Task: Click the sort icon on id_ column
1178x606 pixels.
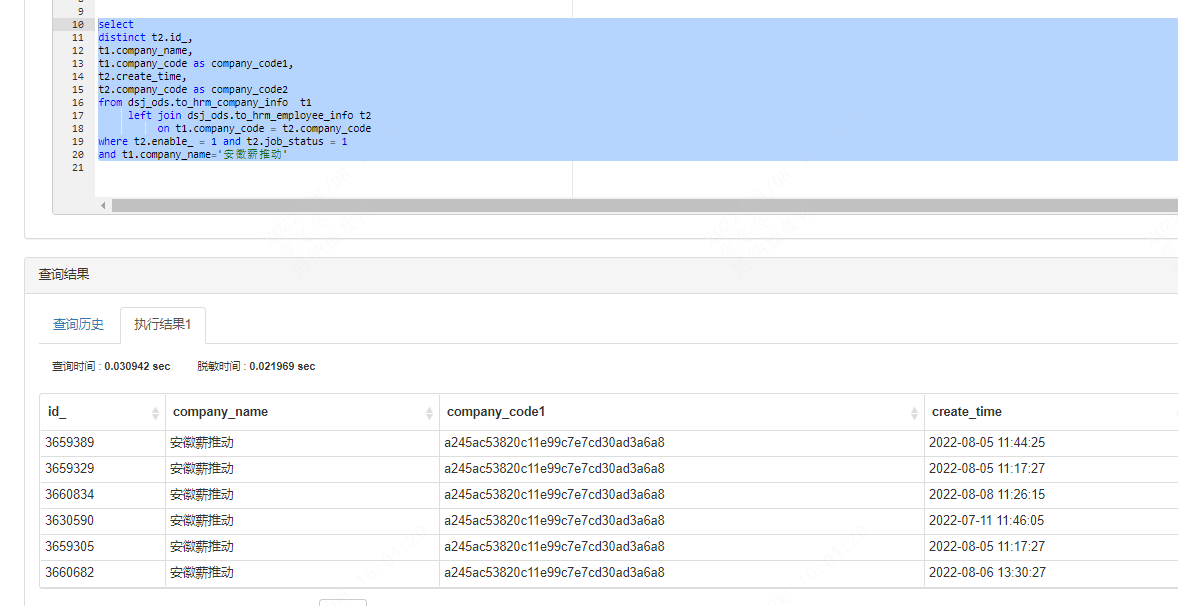Action: point(155,413)
